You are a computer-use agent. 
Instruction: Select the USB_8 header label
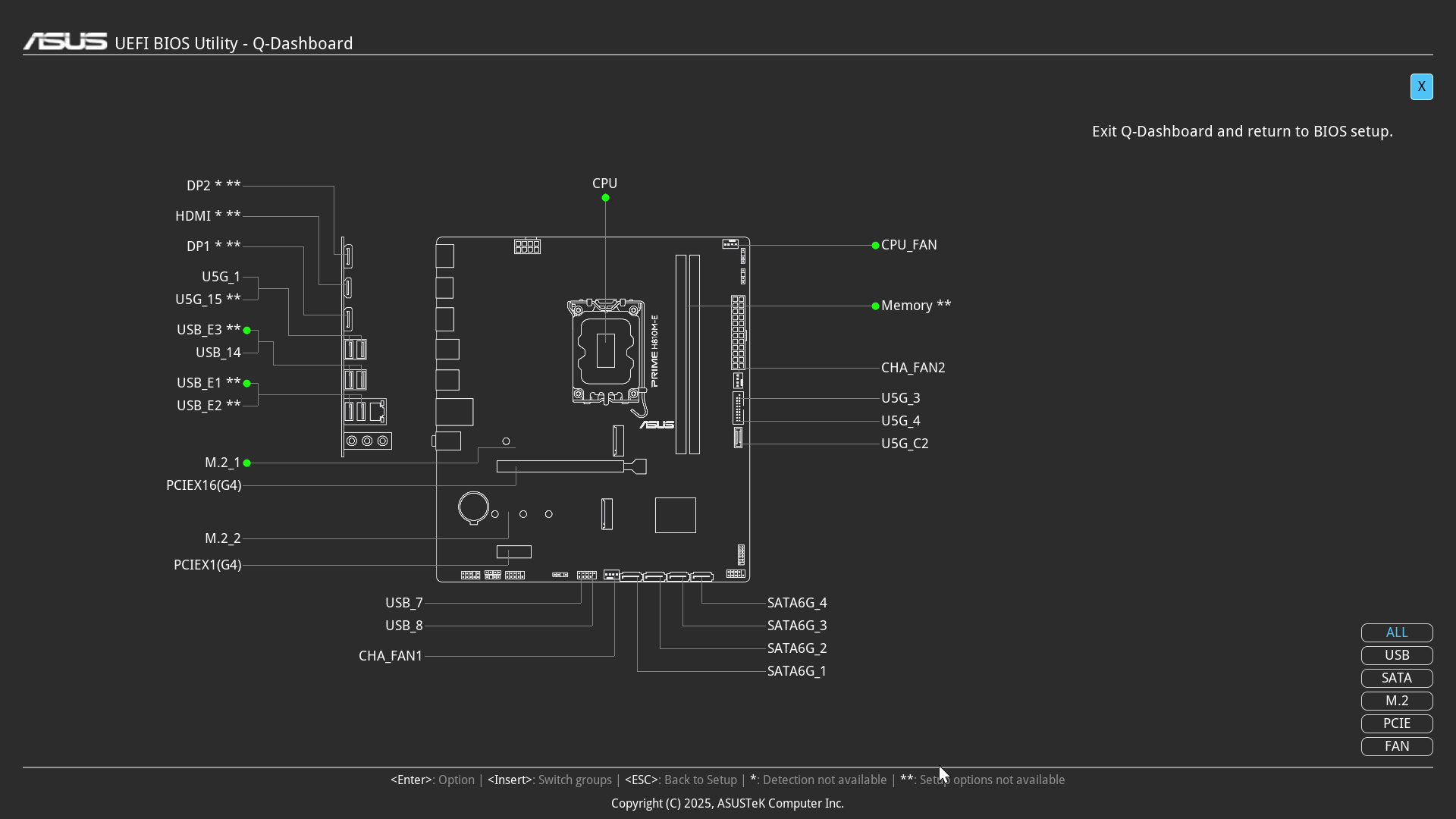(403, 626)
